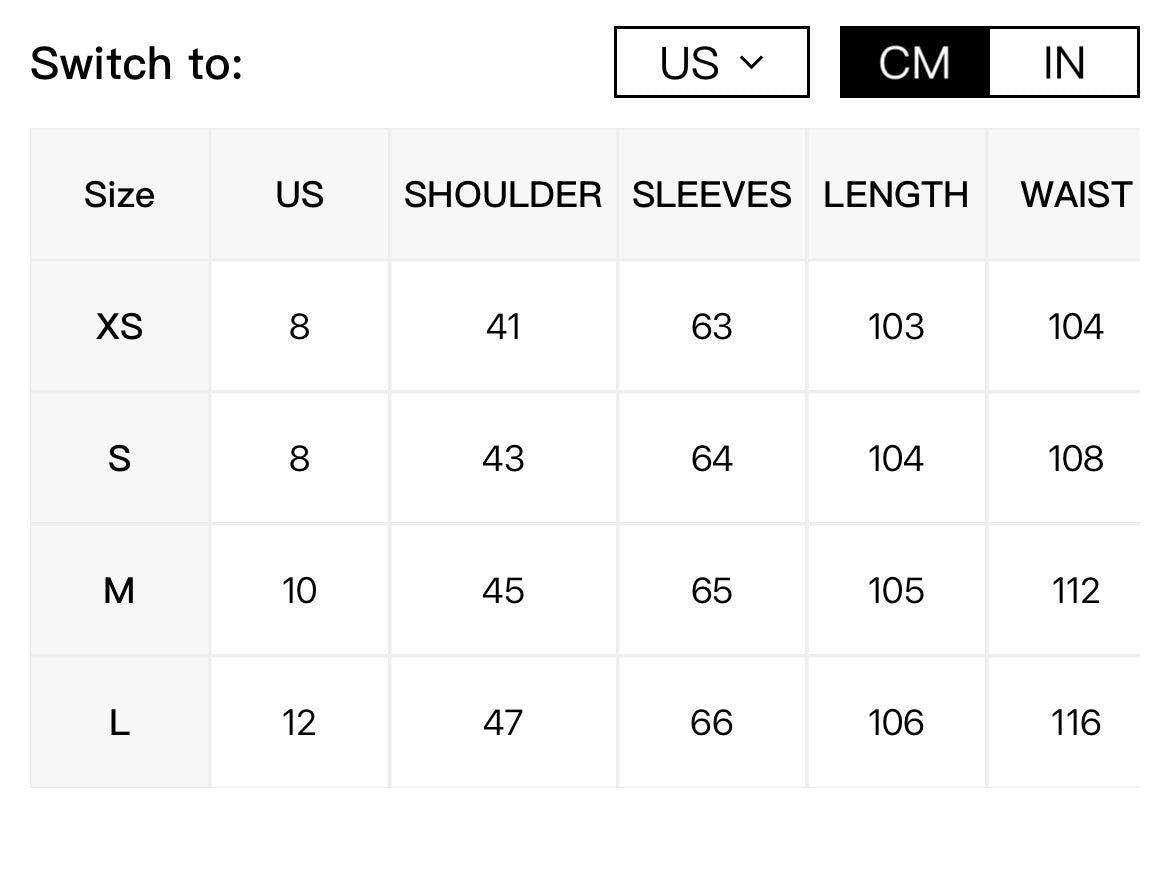Click the L sleeves value 66
The image size is (1170, 872).
[712, 722]
